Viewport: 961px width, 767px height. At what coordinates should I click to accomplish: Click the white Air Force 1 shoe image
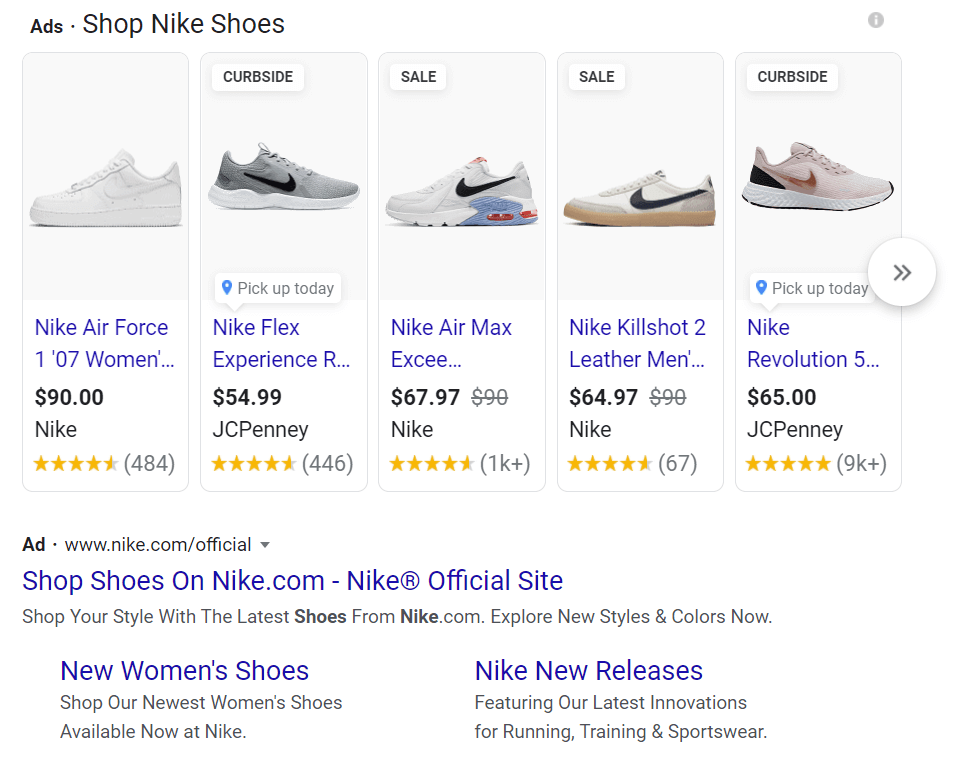coord(105,187)
